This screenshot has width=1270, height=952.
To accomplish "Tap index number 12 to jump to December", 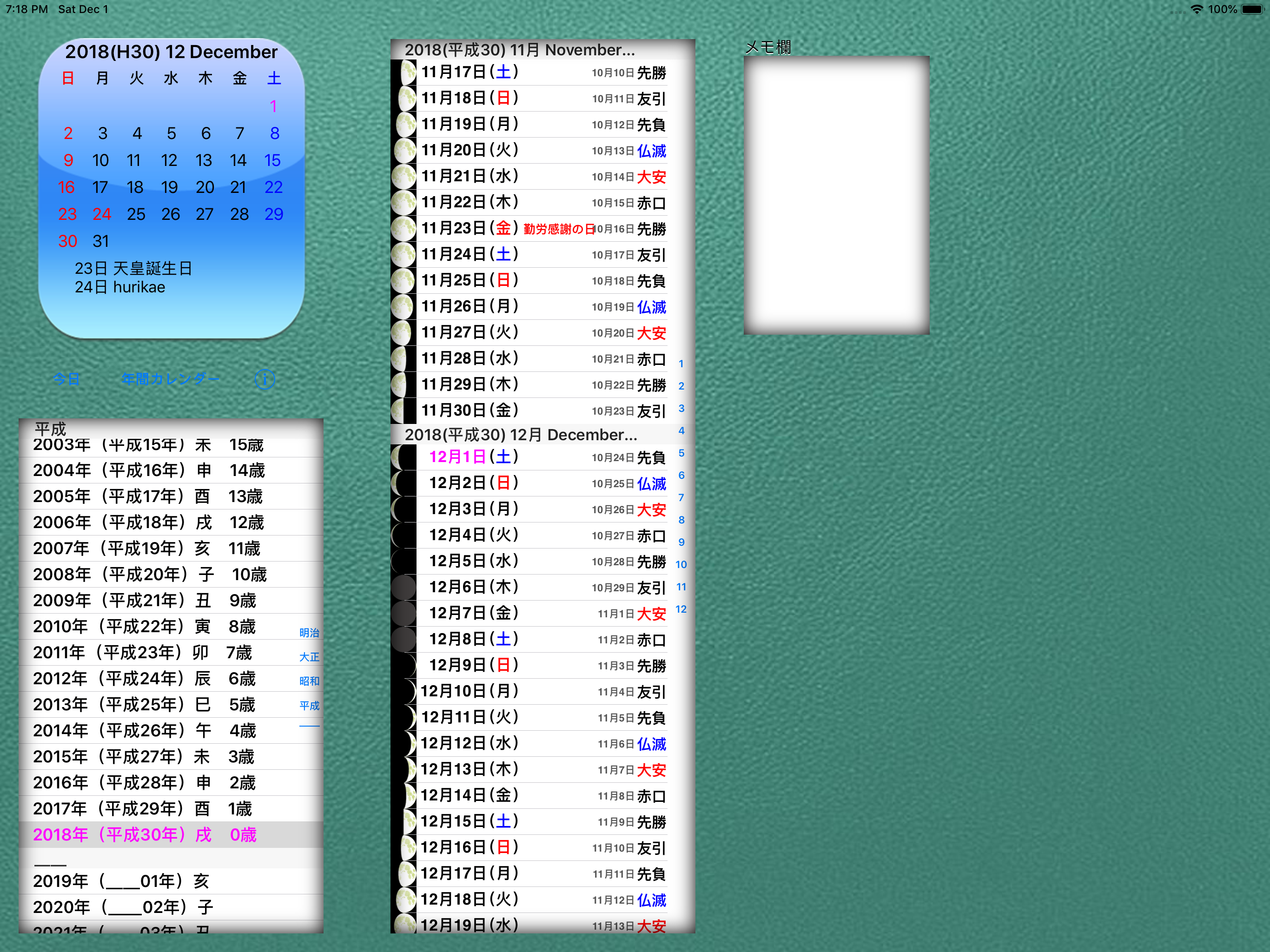I will tap(681, 609).
